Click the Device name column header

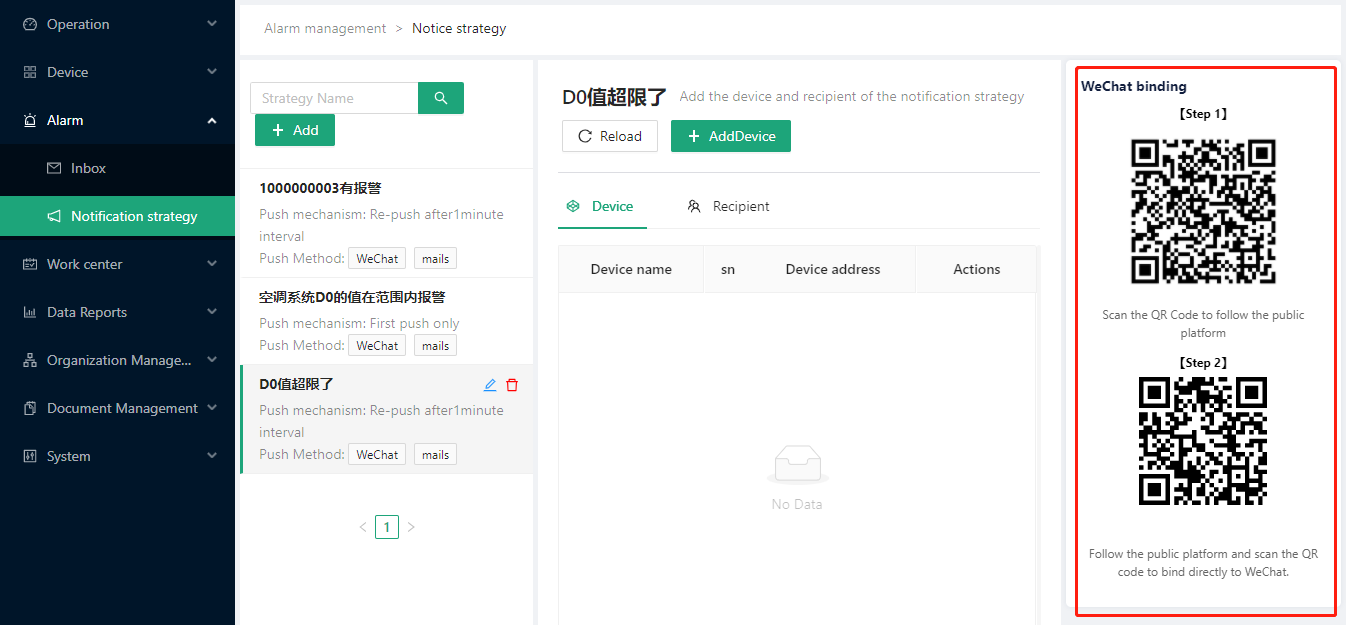tap(631, 269)
